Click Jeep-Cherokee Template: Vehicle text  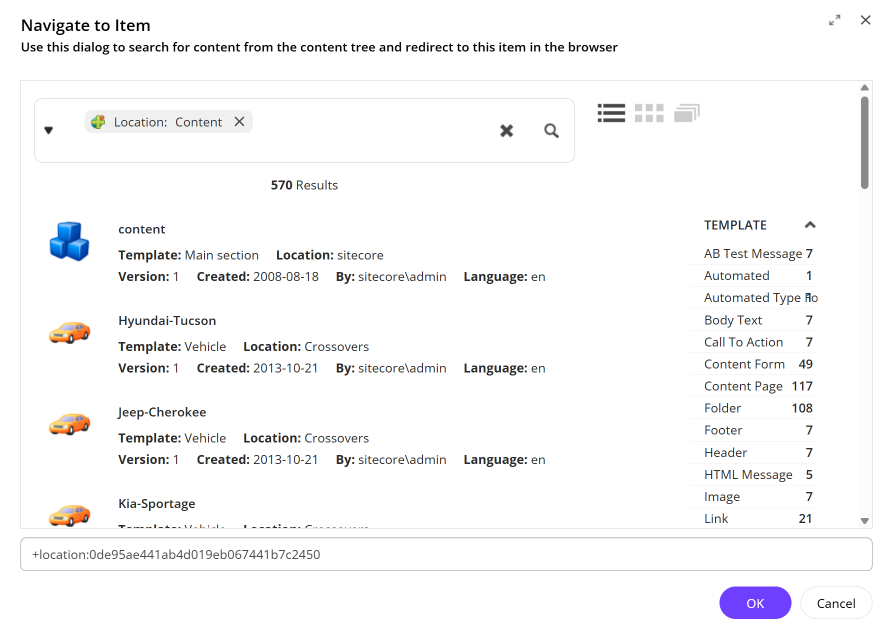click(172, 438)
